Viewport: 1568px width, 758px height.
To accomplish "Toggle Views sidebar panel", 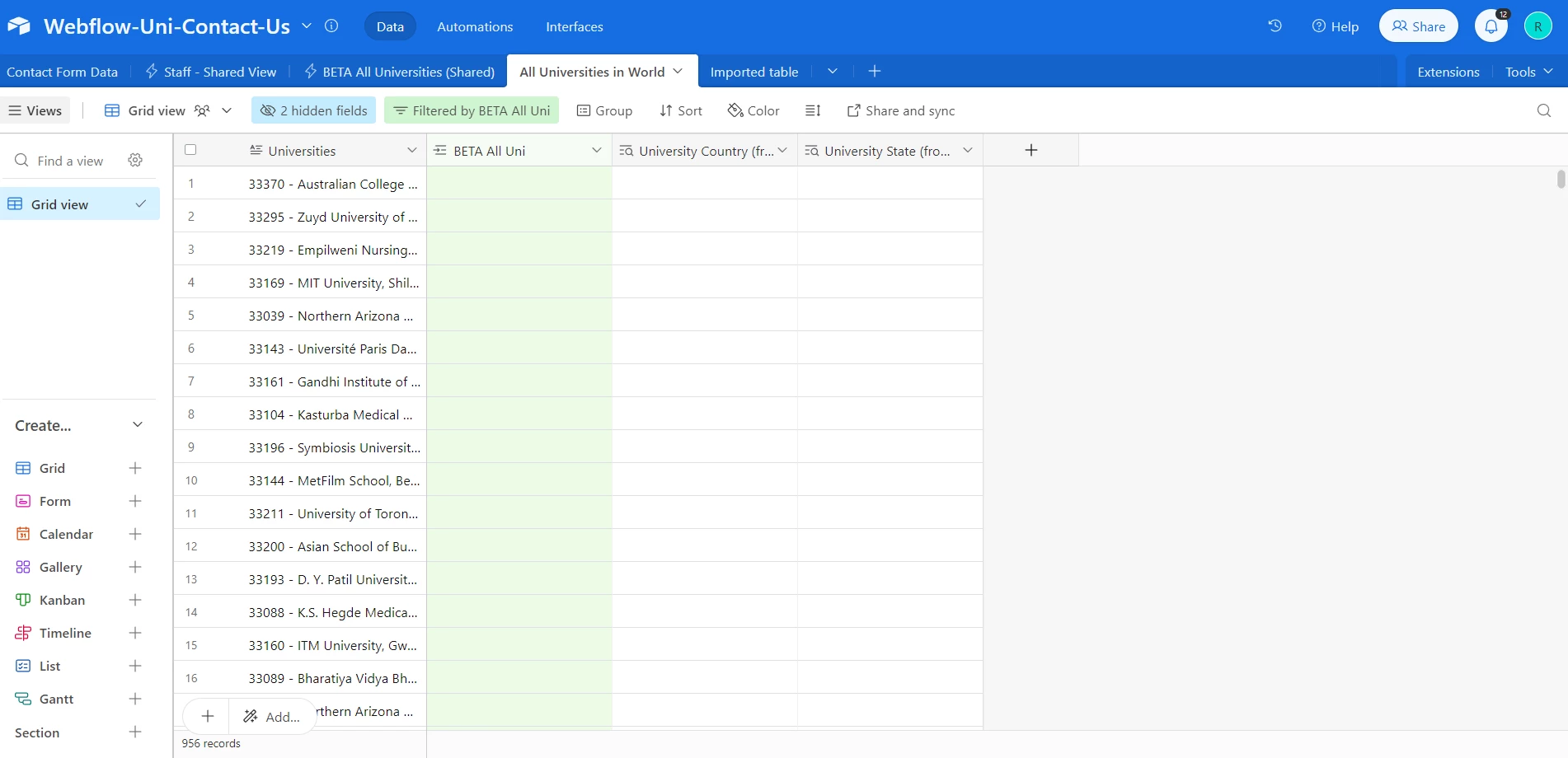I will [x=35, y=110].
